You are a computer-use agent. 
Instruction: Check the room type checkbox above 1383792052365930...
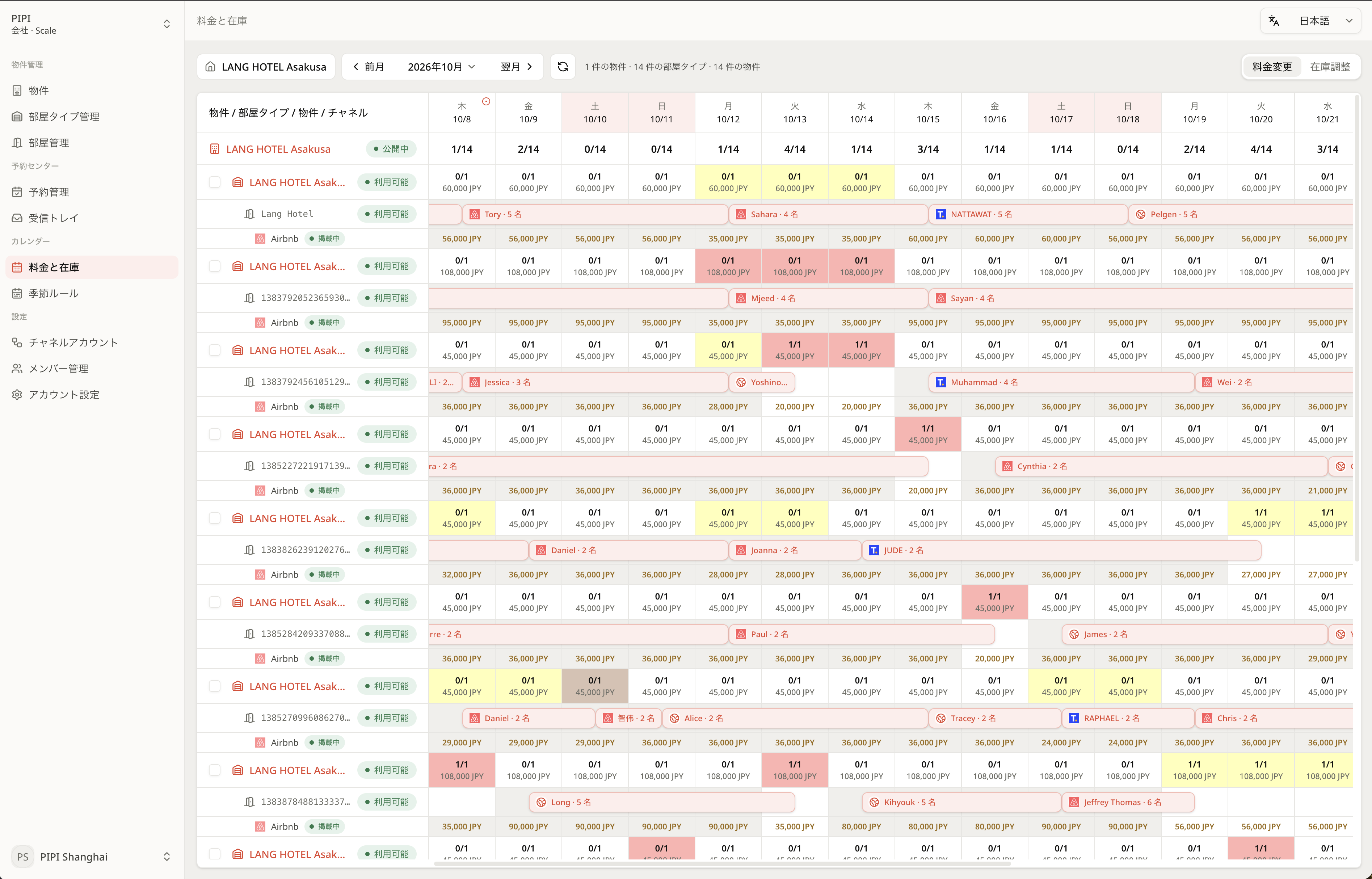[x=215, y=266]
